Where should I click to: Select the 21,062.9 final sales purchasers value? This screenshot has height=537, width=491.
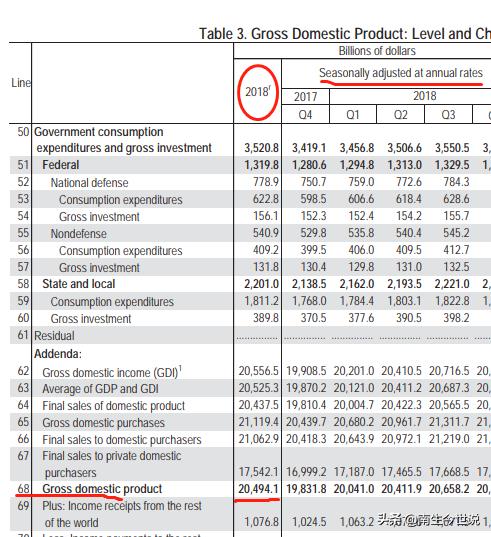(259, 439)
